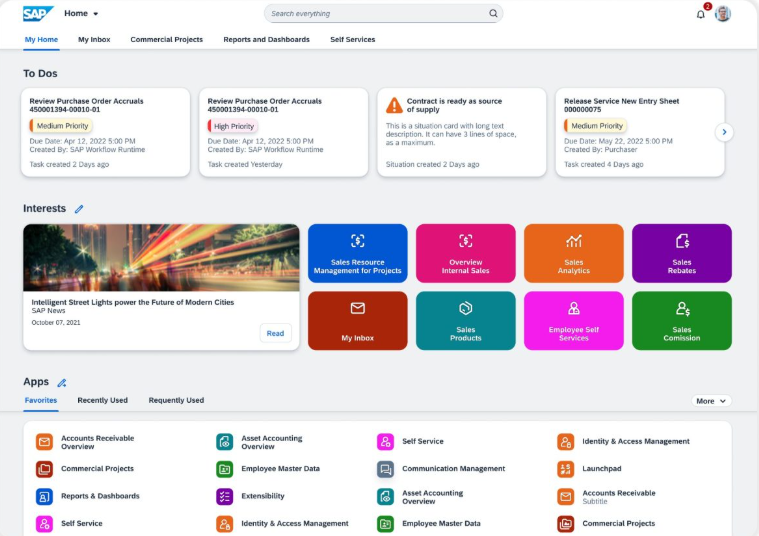Click the Launchpad app icon
759x536 pixels.
coord(565,469)
